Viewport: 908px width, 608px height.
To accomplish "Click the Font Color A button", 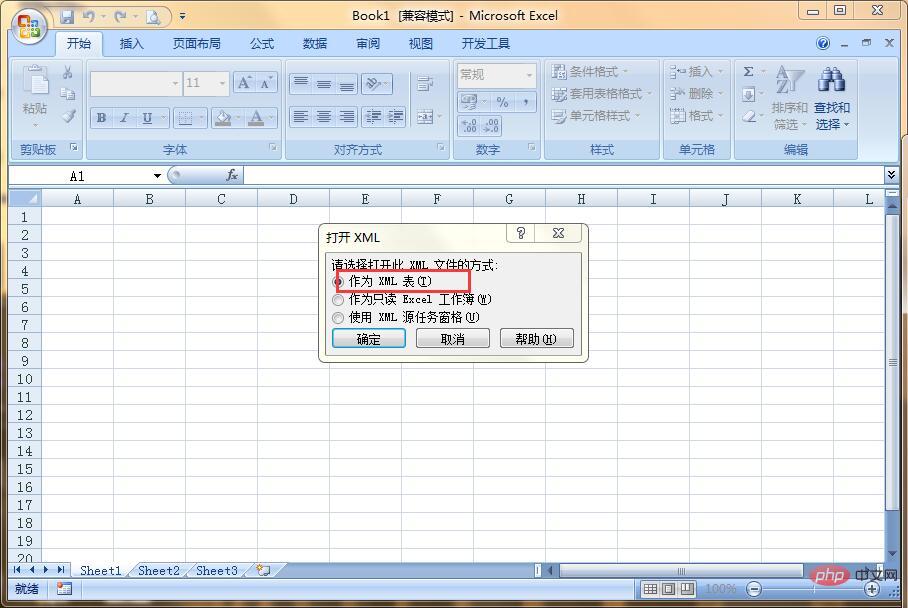I will (255, 118).
